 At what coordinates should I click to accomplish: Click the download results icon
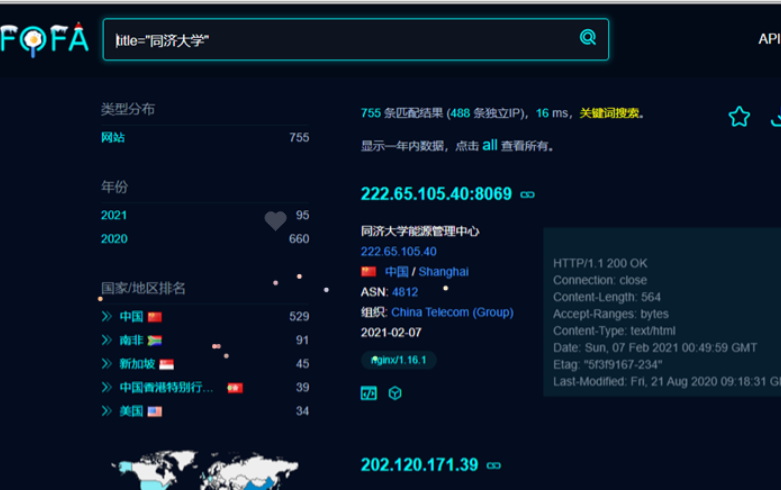click(776, 117)
